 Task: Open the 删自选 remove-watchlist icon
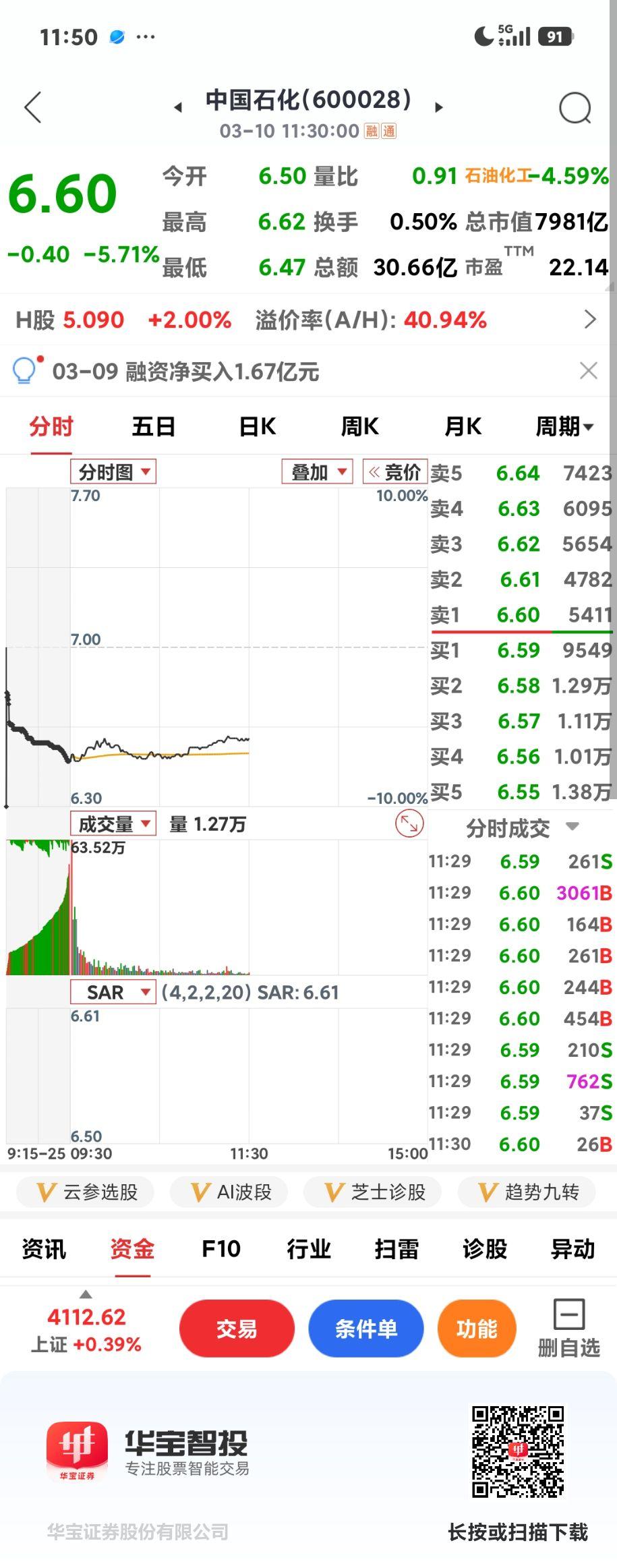click(x=569, y=1314)
